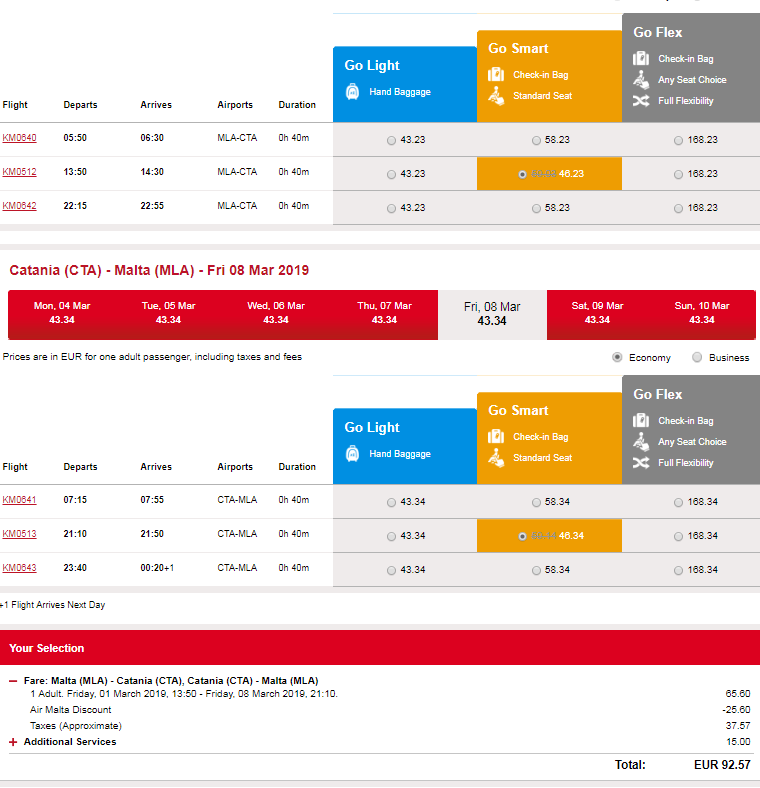Switch to the Thu, 07 Mar date tab
Screen dimensions: 760x788
point(384,313)
